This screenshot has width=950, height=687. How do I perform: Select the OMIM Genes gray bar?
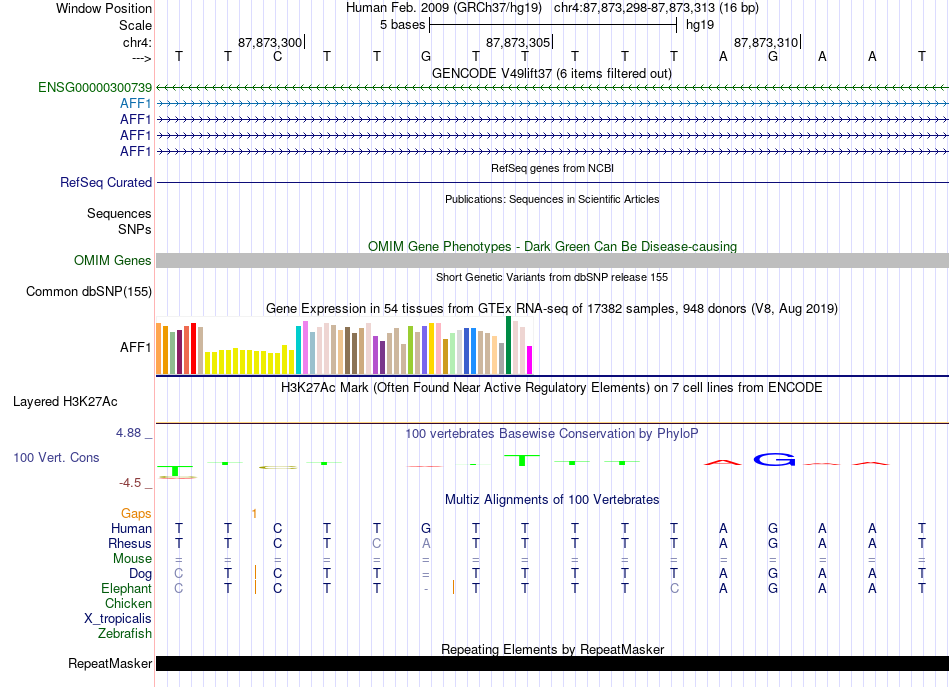pos(552,261)
